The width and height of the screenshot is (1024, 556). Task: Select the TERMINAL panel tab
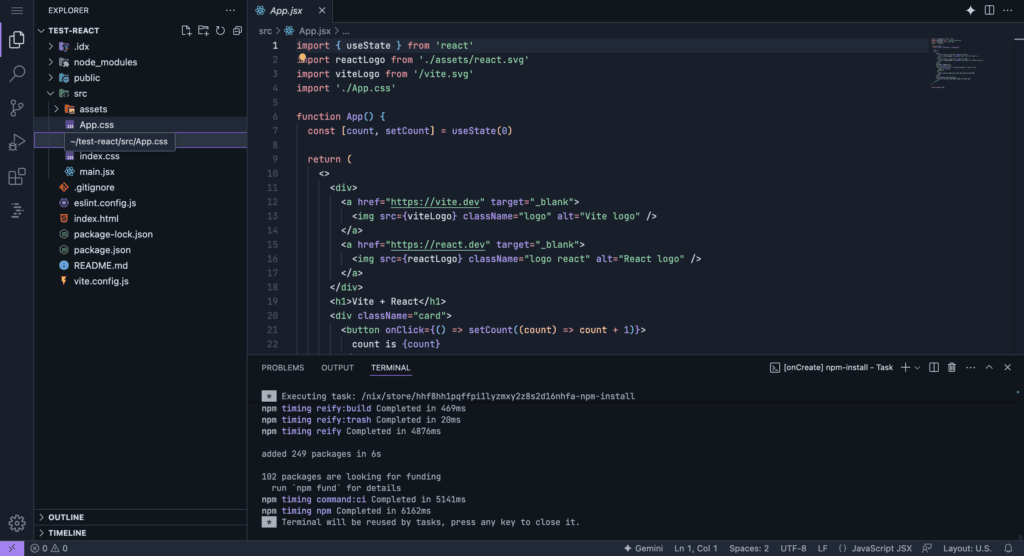click(x=391, y=368)
